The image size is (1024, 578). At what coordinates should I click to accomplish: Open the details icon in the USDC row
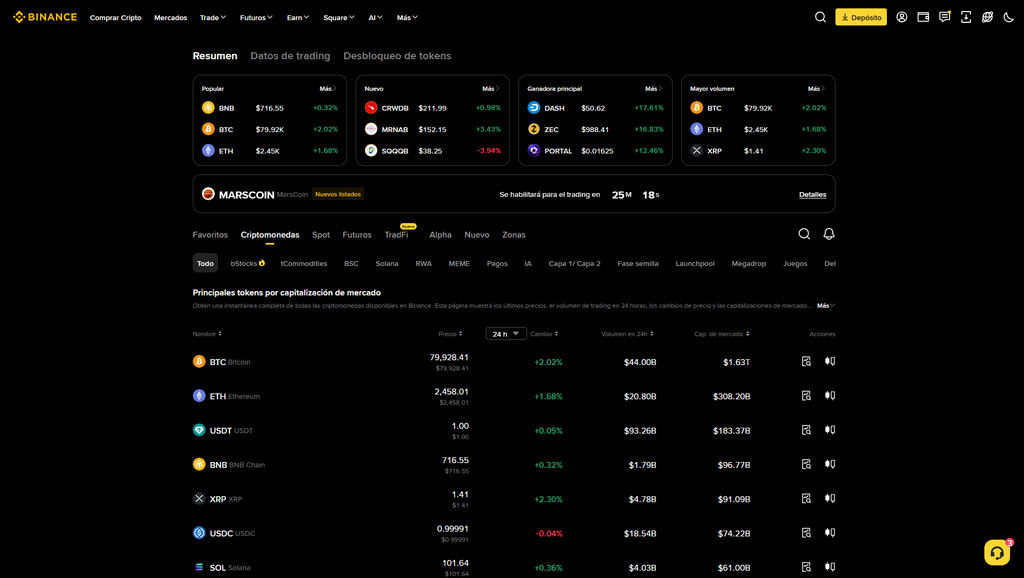click(807, 533)
